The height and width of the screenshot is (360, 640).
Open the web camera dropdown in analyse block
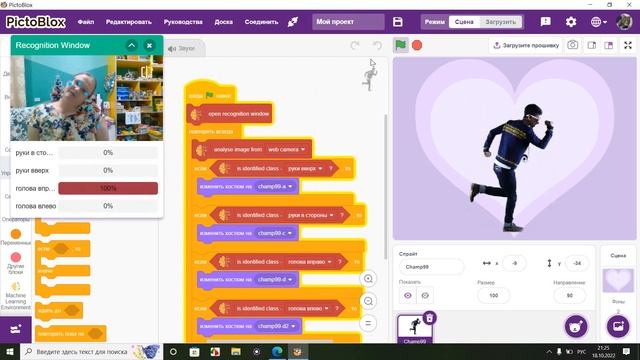click(286, 150)
